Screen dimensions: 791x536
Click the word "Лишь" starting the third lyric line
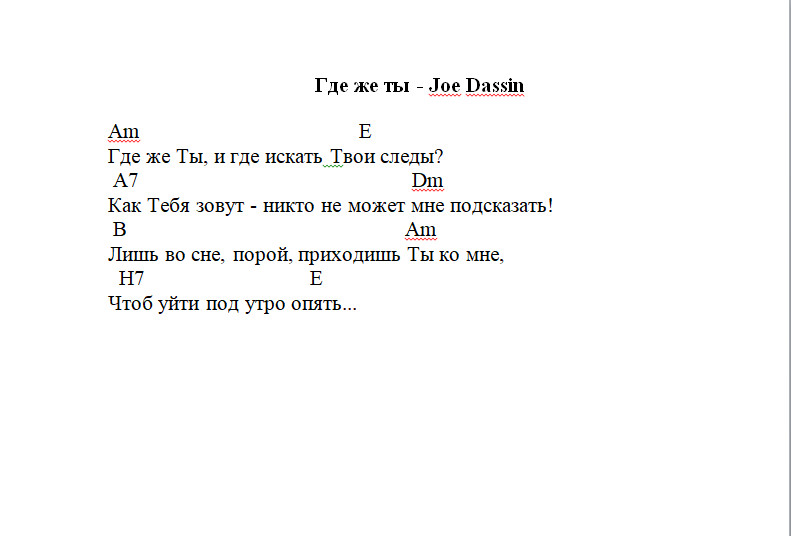128,255
